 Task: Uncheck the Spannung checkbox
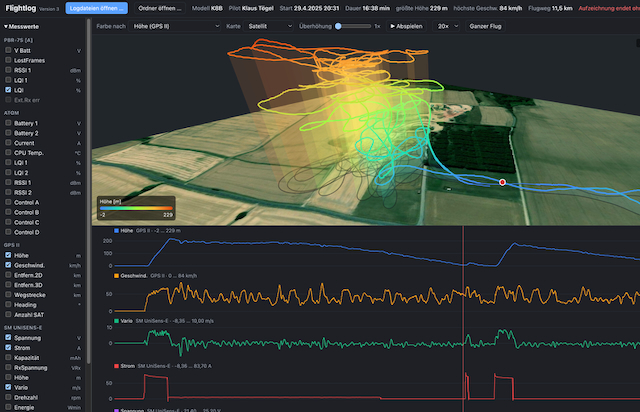point(8,338)
